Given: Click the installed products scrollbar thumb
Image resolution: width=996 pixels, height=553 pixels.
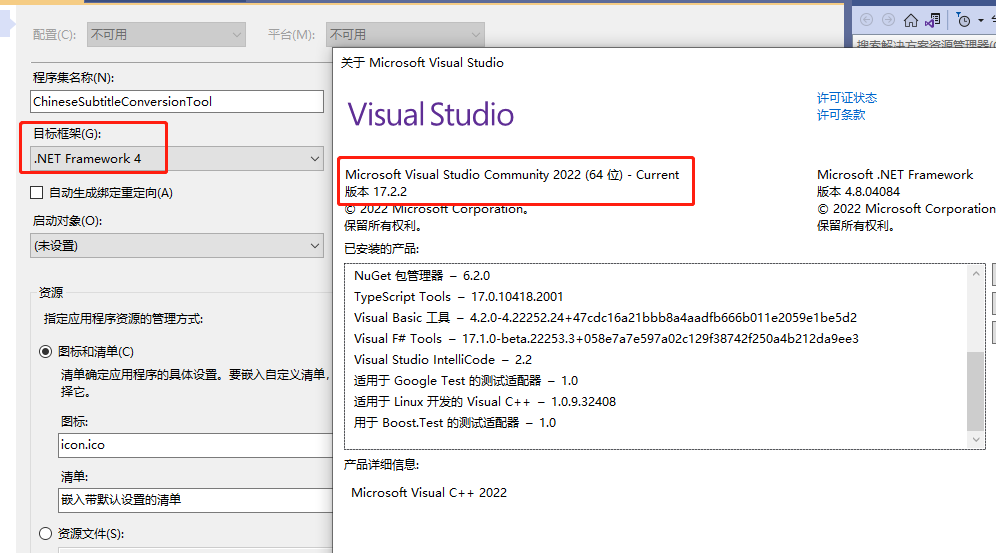Looking at the screenshot, I should point(976,390).
